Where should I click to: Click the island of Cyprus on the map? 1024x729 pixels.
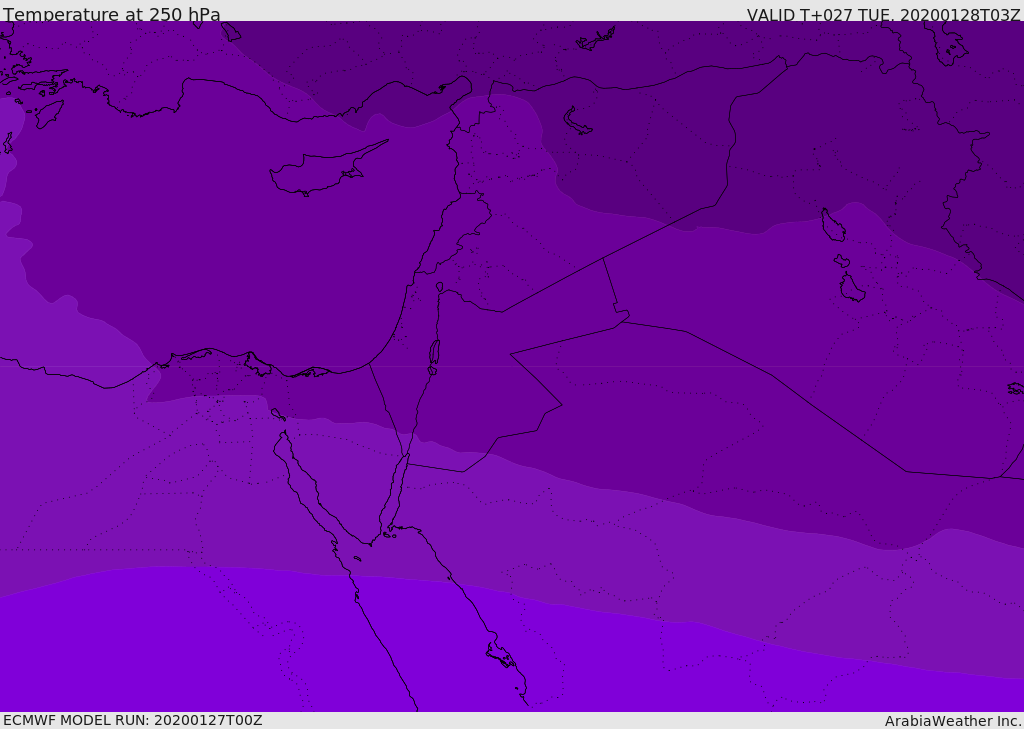pyautogui.click(x=327, y=169)
